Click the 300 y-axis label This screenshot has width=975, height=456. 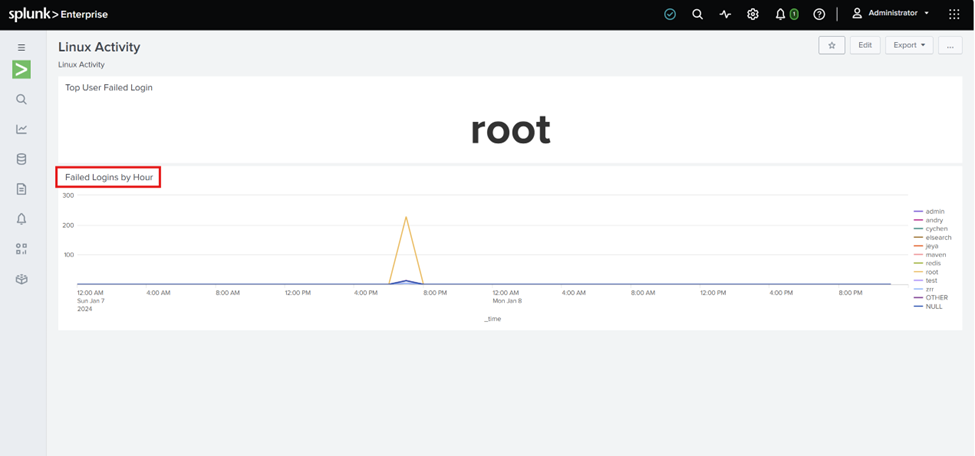(68, 195)
